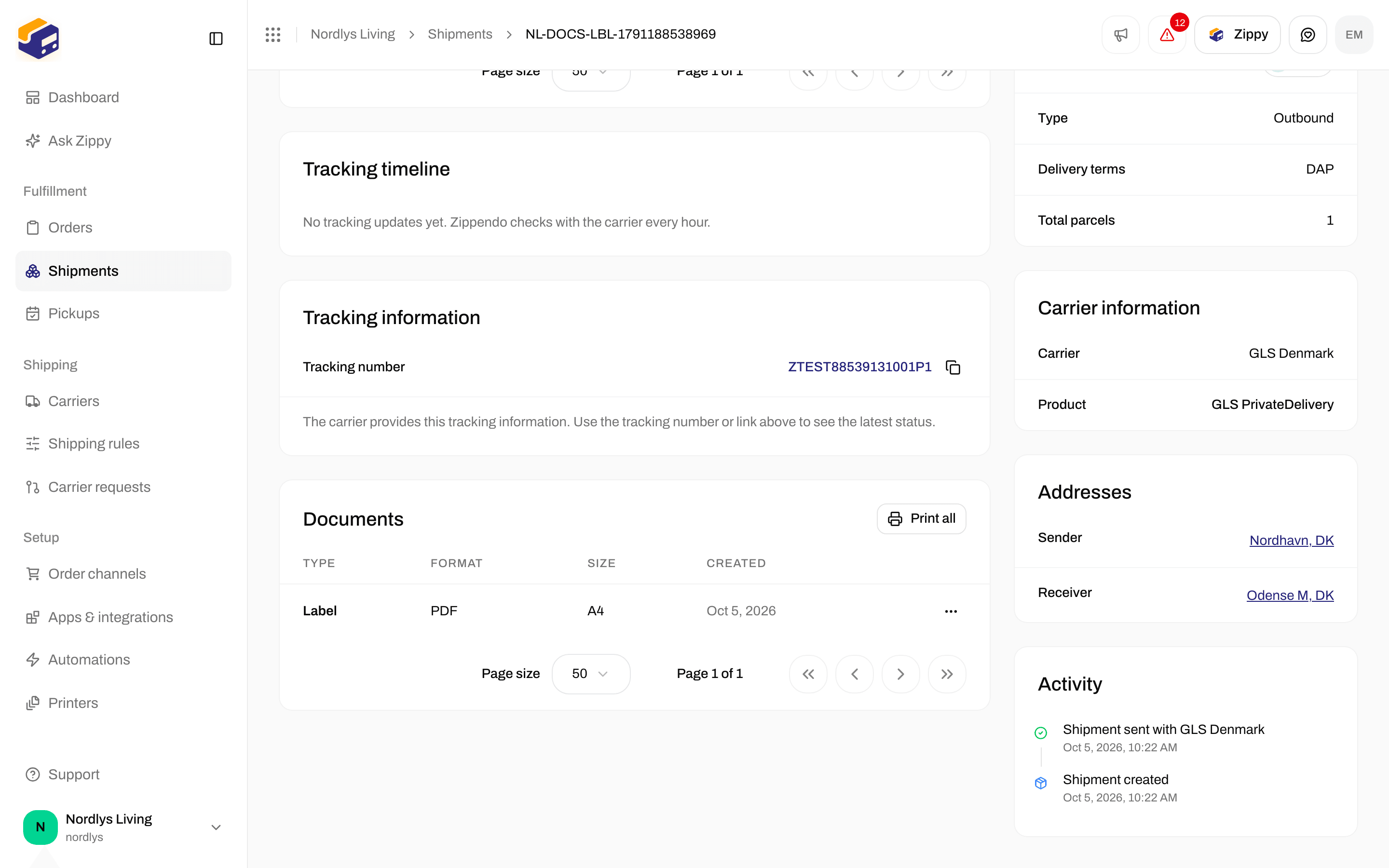Image resolution: width=1389 pixels, height=868 pixels.
Task: Open Apps & integrations in the sidebar
Action: tap(123, 617)
